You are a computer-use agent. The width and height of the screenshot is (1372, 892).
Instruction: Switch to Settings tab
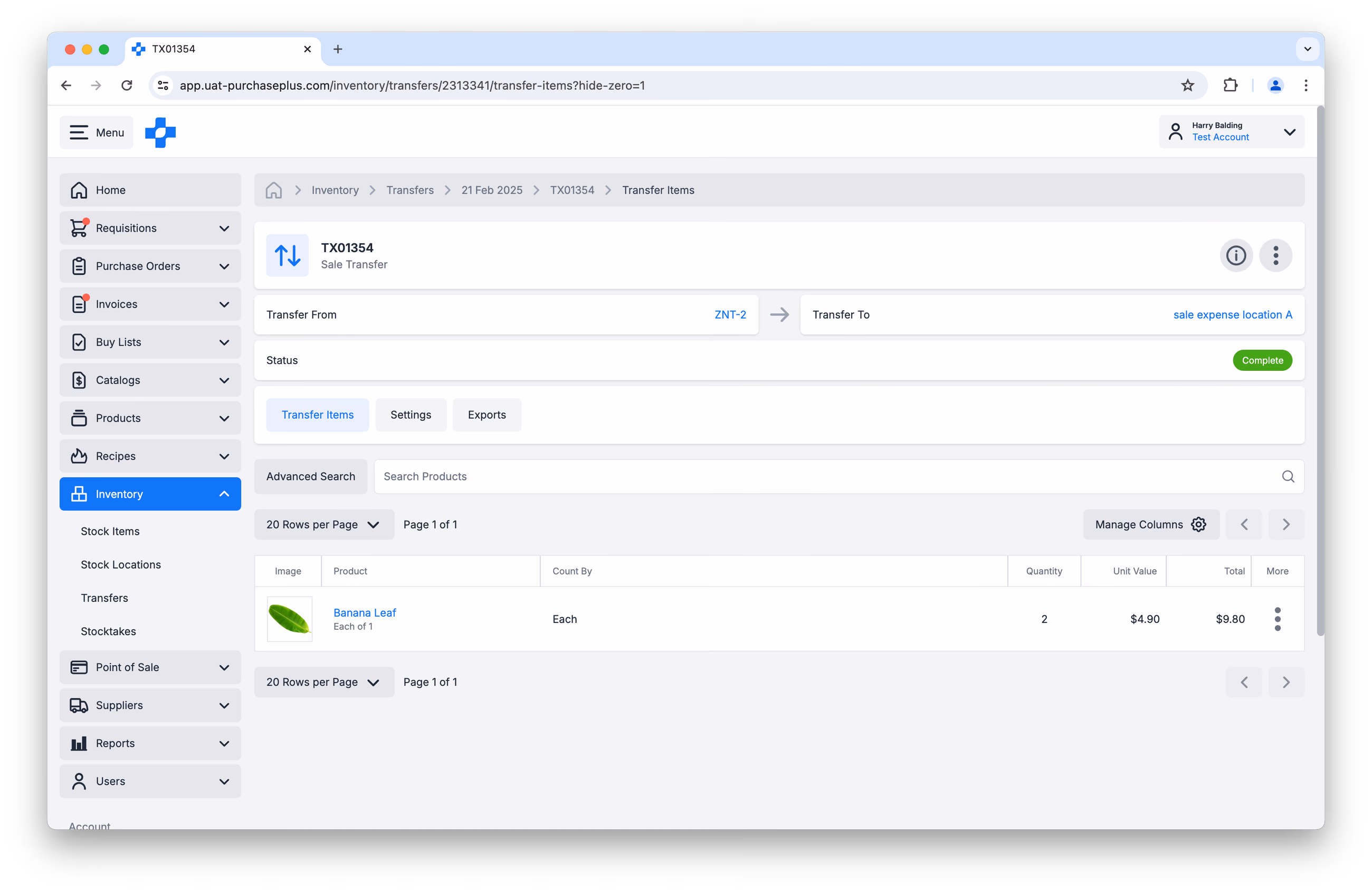point(411,415)
